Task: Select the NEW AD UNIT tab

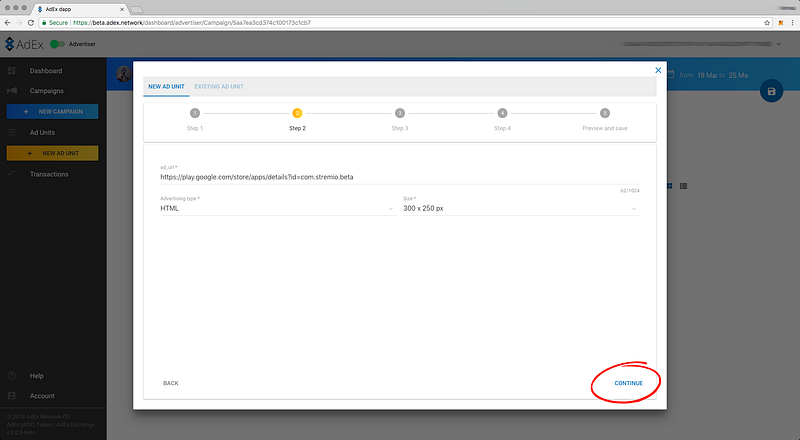Action: pyautogui.click(x=166, y=87)
